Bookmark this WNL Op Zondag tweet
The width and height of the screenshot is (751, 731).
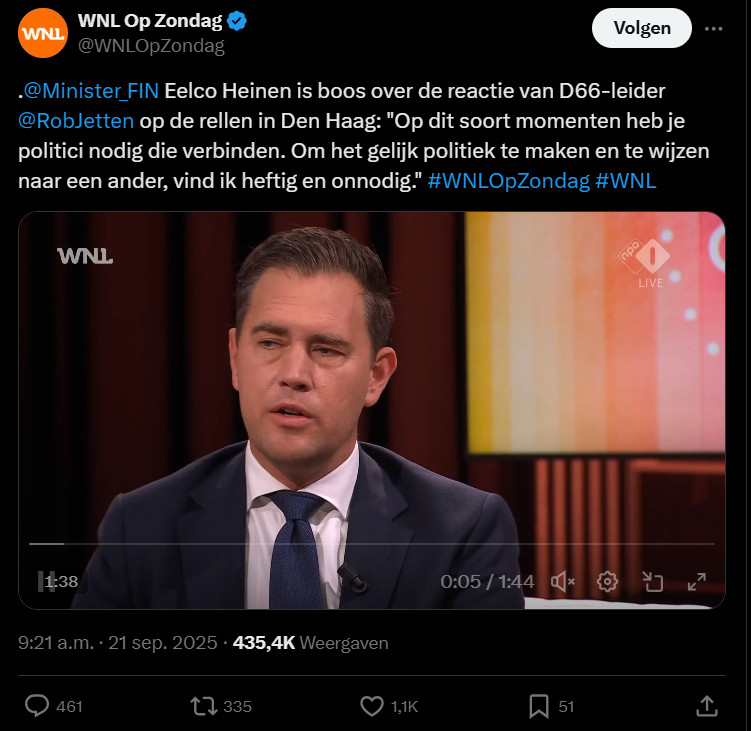tap(539, 707)
